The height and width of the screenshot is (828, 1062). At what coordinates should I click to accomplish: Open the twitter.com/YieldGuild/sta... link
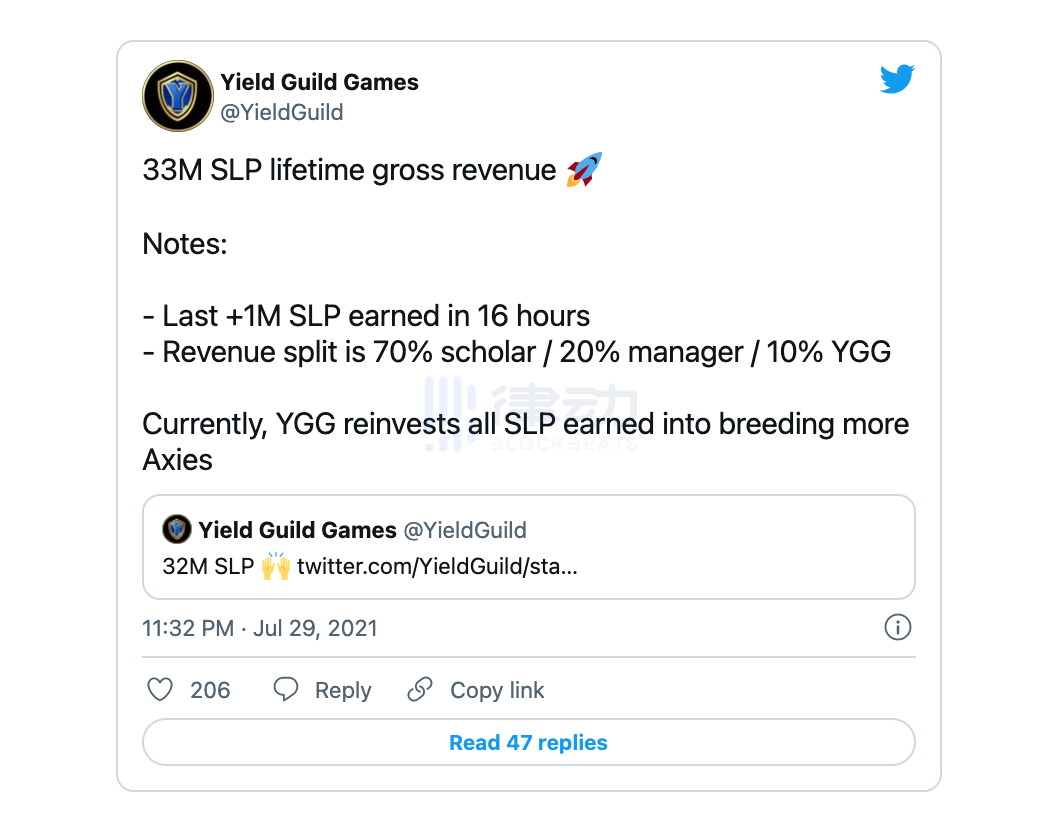[437, 565]
